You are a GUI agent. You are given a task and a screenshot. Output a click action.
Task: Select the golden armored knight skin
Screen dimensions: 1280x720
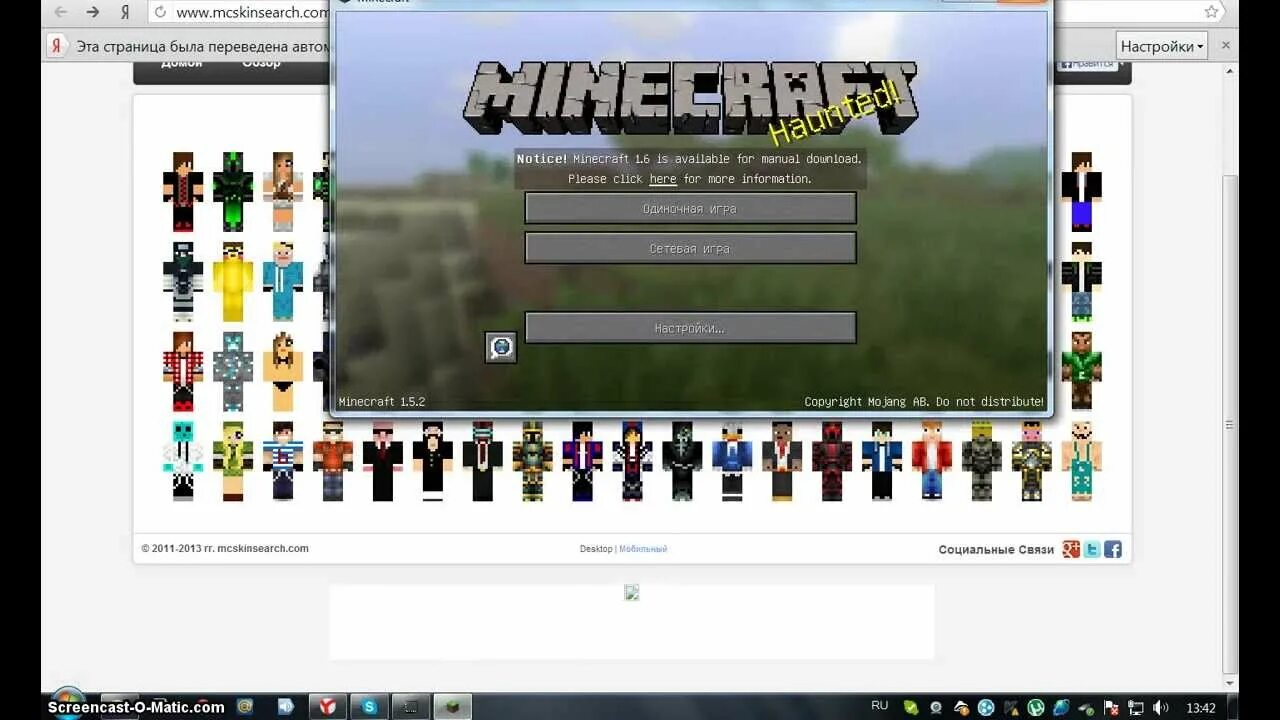(x=533, y=461)
